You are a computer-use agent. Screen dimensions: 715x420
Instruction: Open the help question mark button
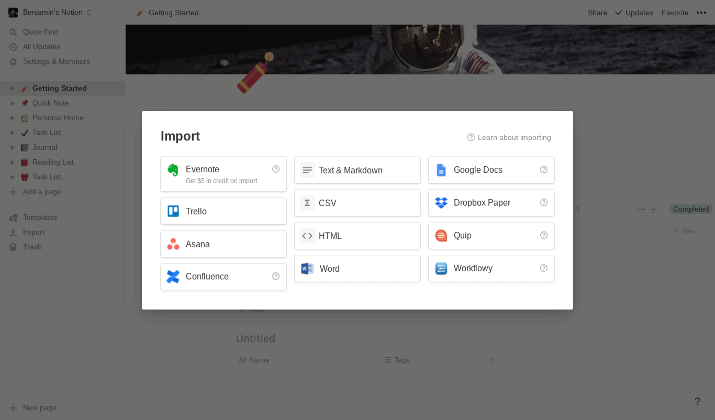click(x=697, y=401)
